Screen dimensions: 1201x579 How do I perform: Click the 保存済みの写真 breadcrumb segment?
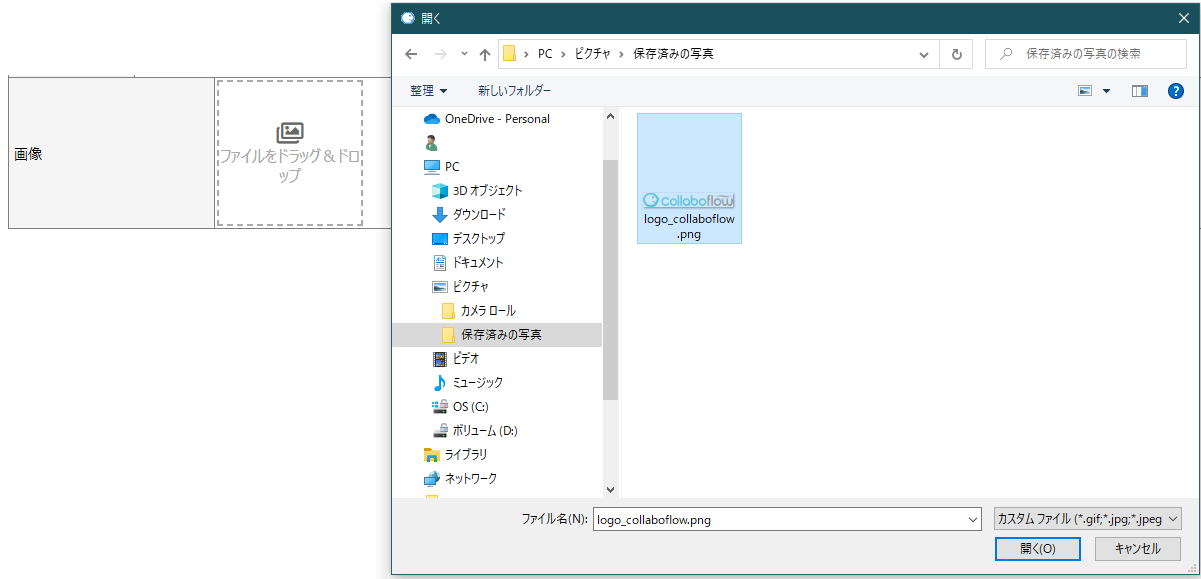pyautogui.click(x=674, y=54)
